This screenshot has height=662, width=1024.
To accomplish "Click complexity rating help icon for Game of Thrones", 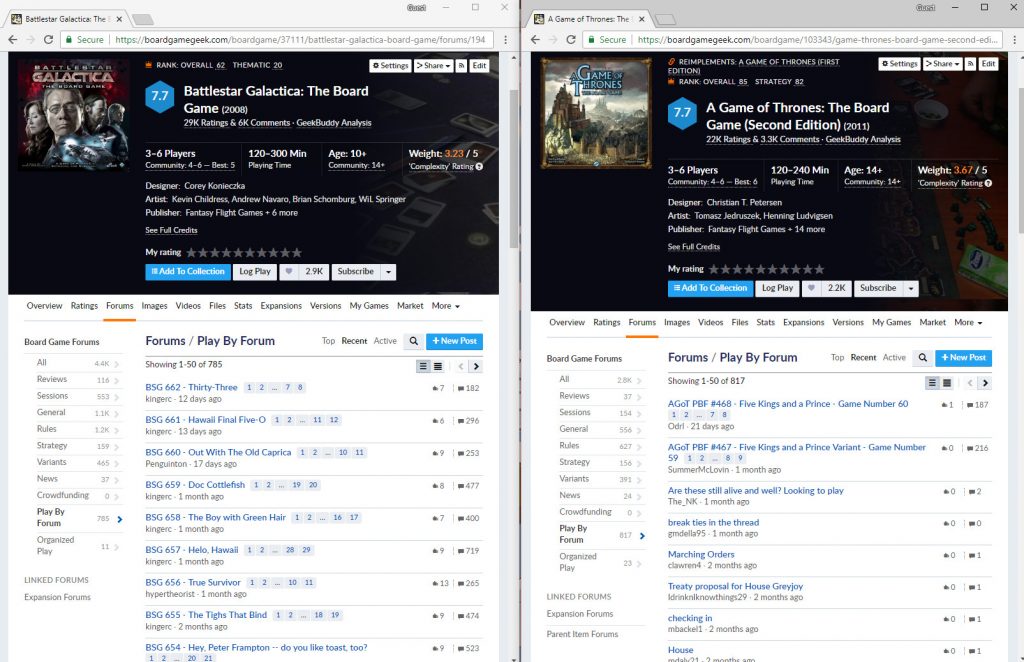I will (x=988, y=183).
